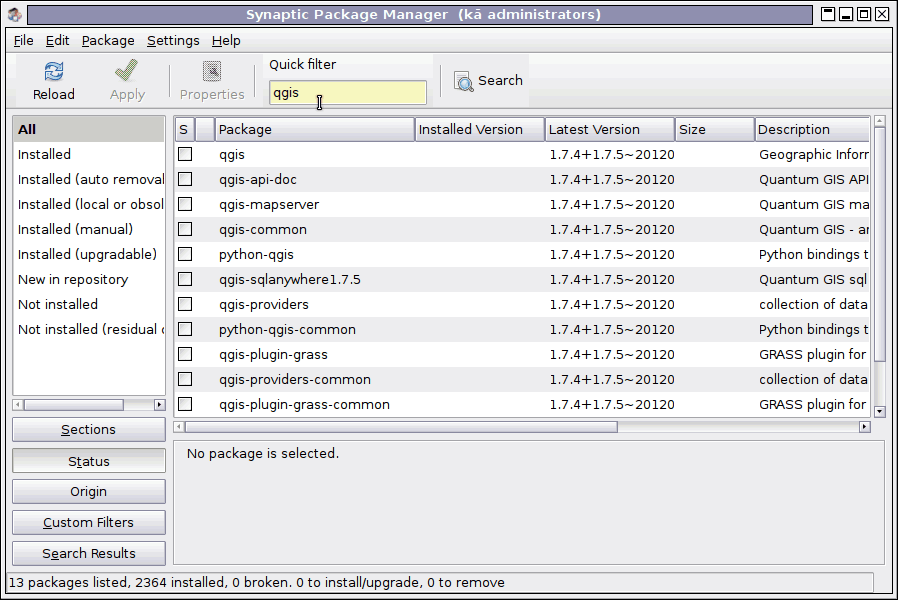
Task: Click the Synaptic window menu icon in title bar
Action: pos(15,14)
